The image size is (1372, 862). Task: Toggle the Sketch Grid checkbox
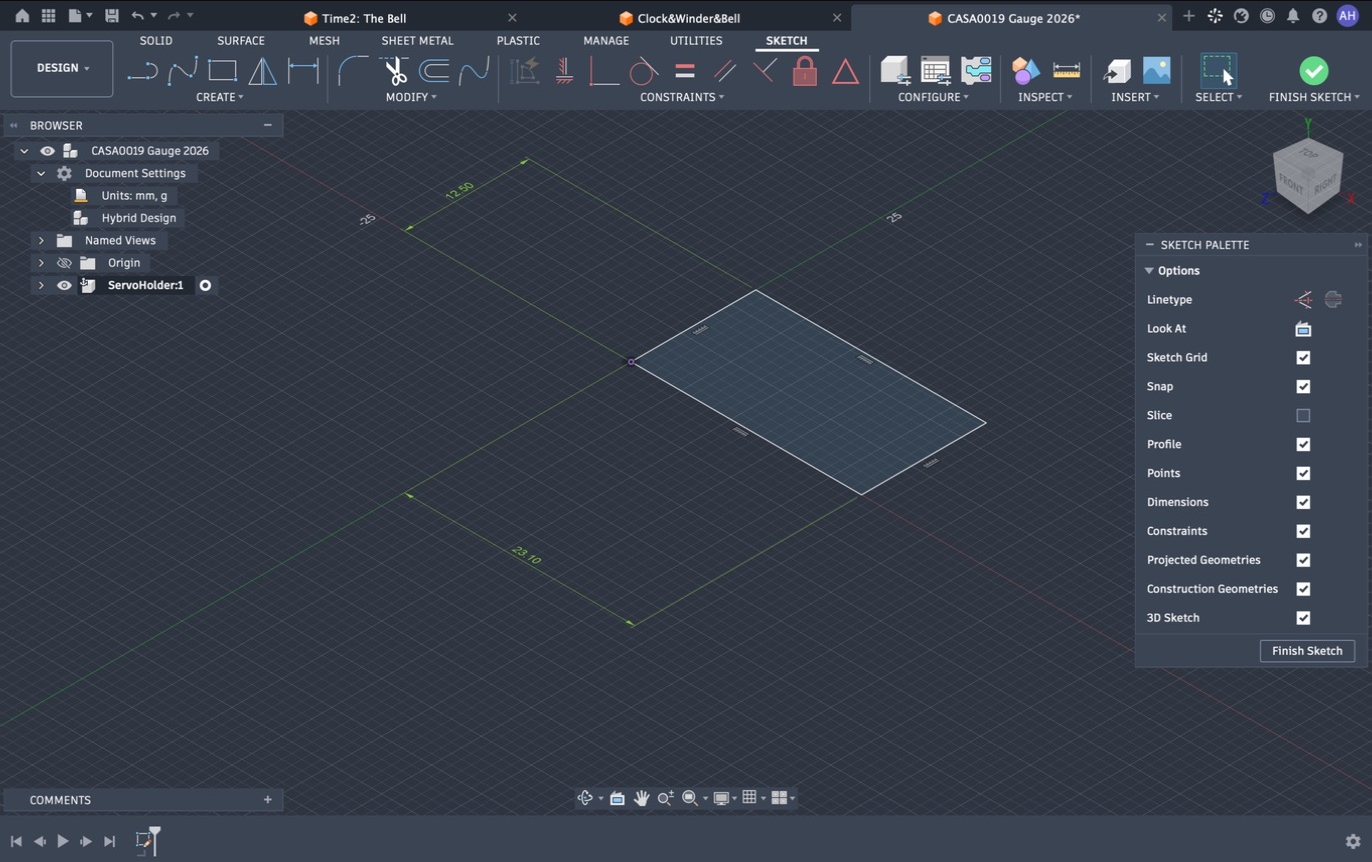(1303, 358)
